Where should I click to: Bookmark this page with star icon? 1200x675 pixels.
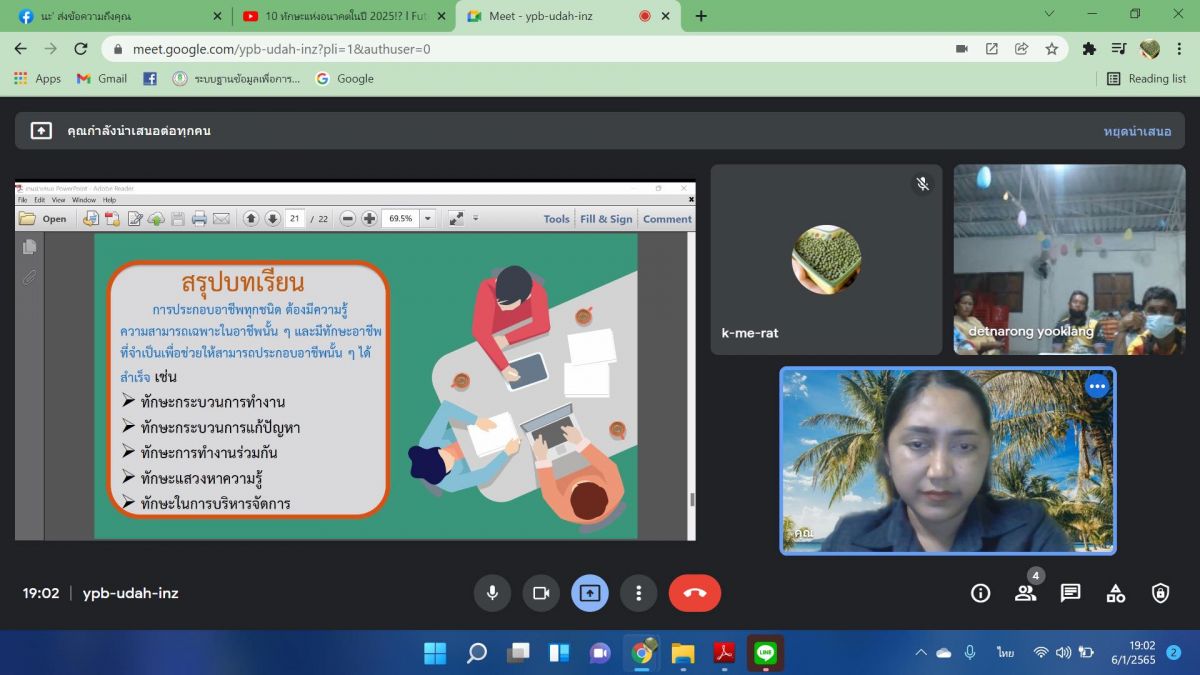[1052, 48]
